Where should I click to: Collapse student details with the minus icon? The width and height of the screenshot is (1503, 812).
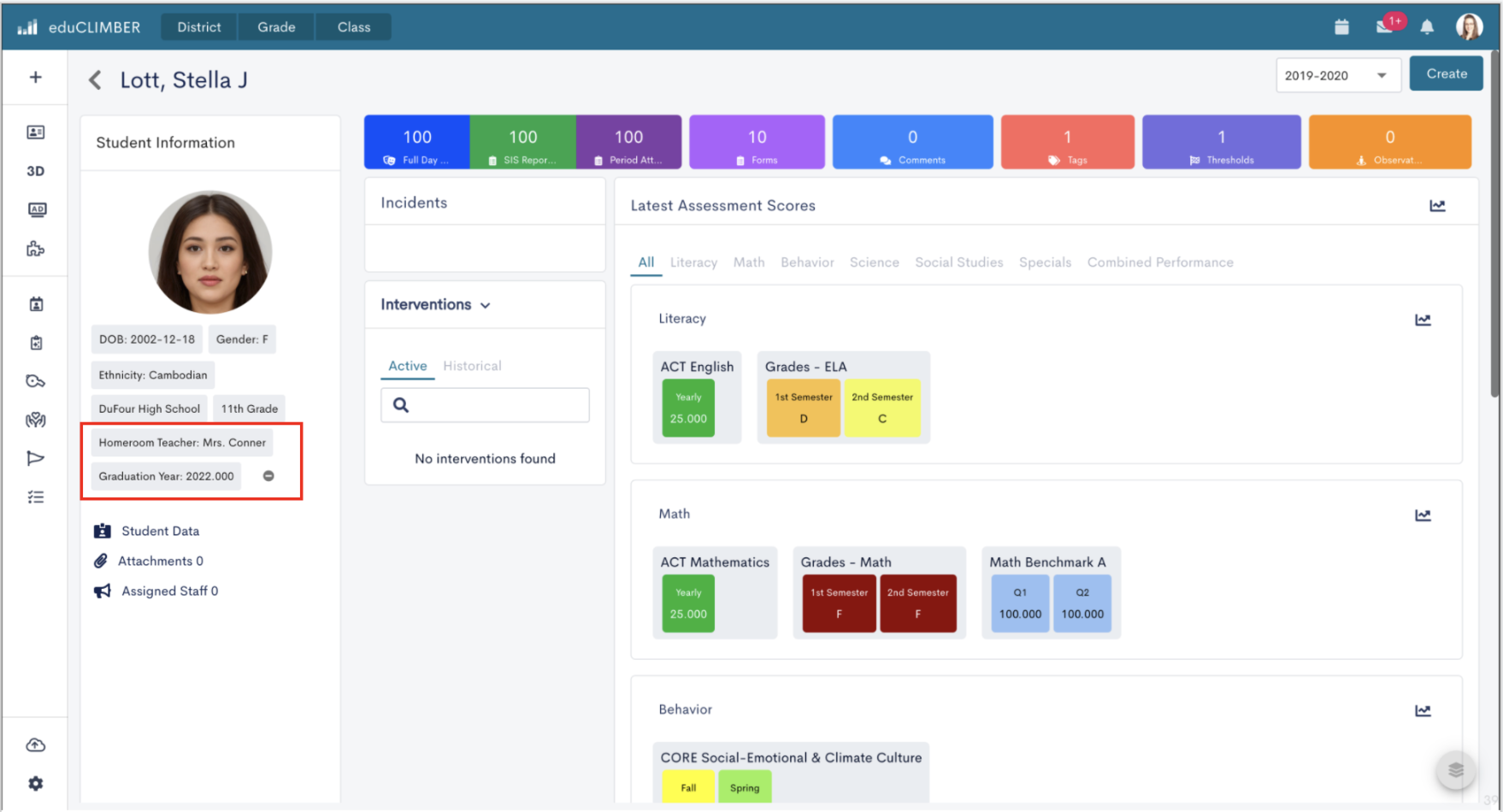(268, 476)
